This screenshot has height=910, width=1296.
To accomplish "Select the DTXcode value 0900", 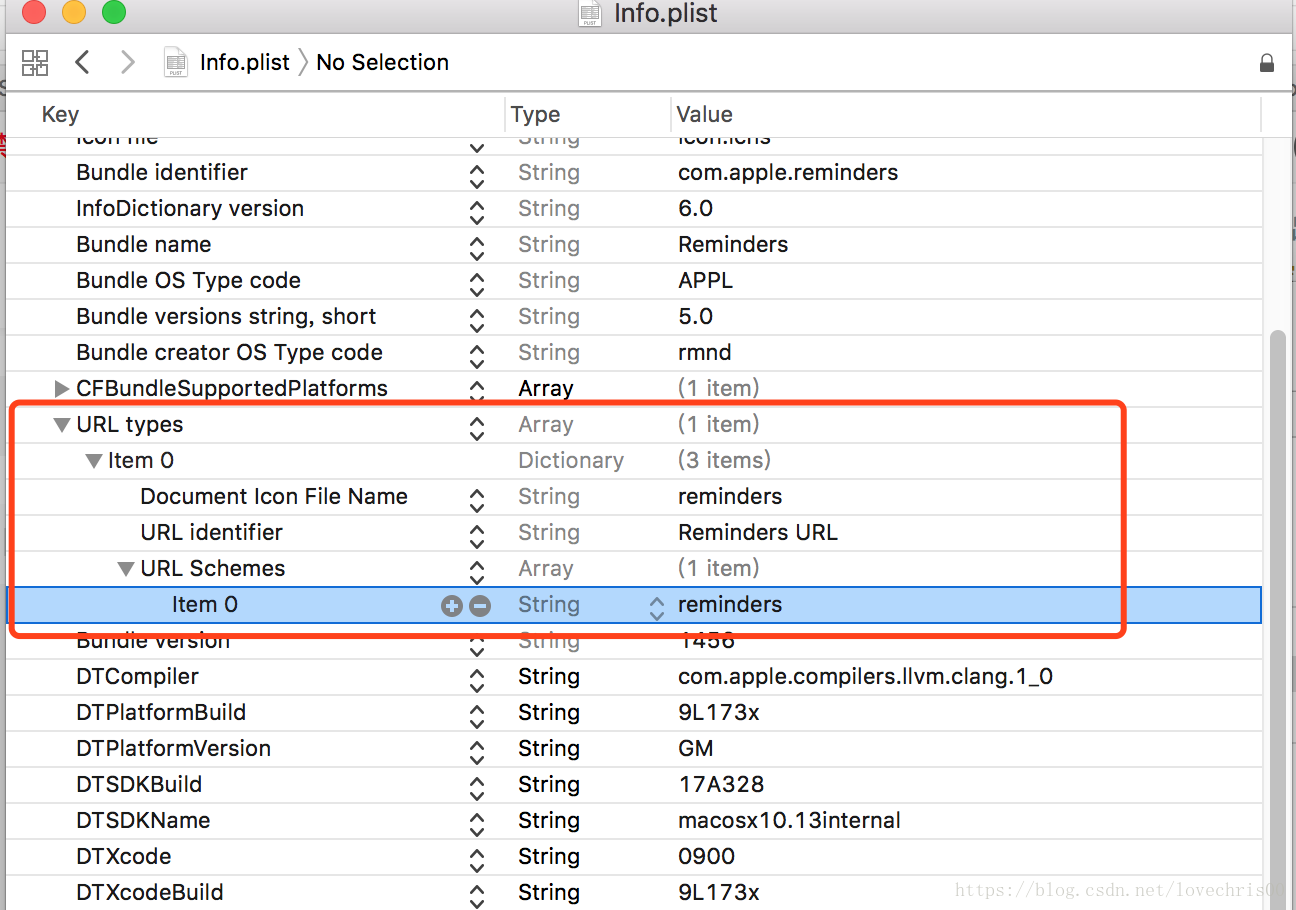I will point(706,856).
